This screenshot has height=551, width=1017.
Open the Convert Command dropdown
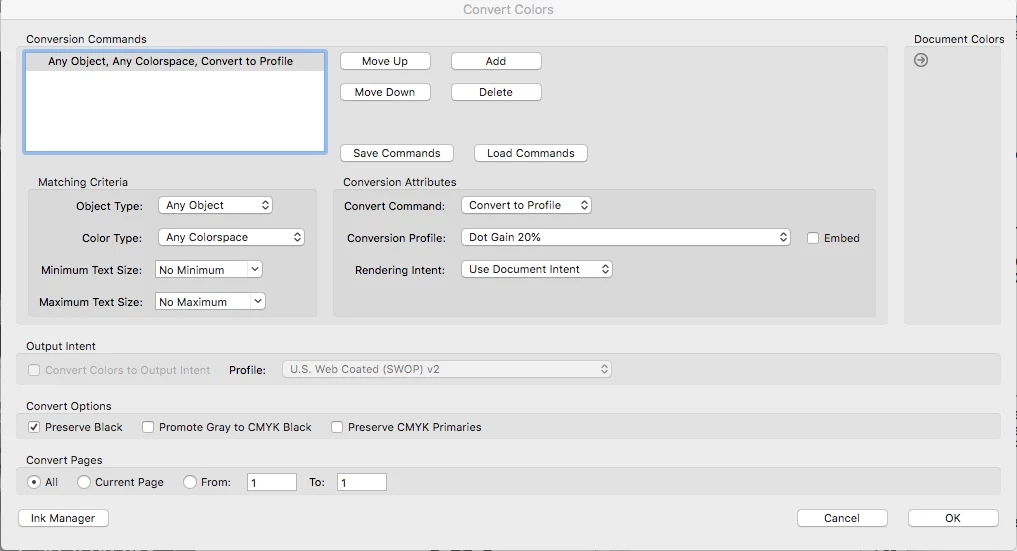(526, 205)
